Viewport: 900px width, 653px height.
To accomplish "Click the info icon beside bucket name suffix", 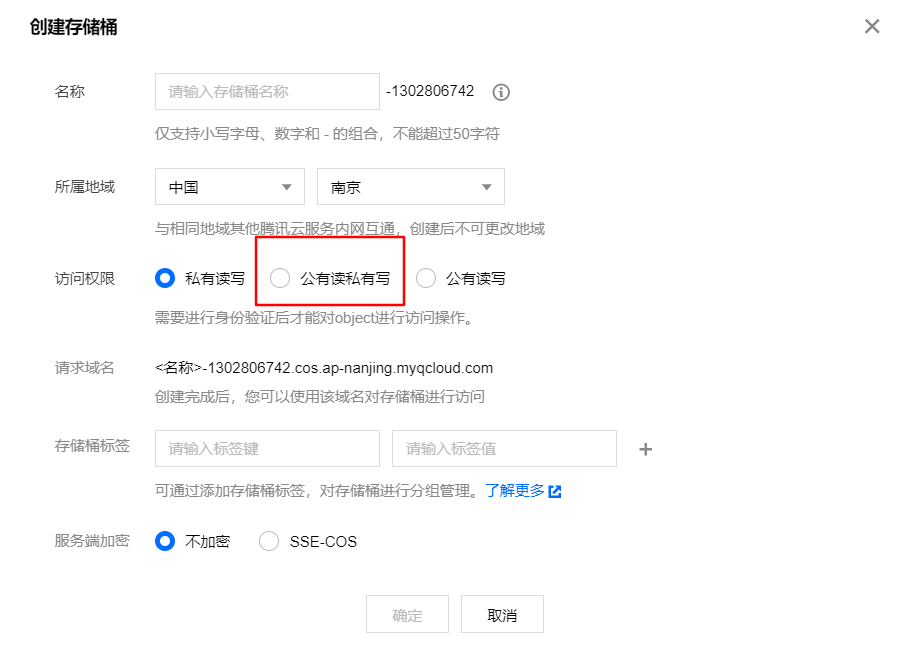I will 501,92.
